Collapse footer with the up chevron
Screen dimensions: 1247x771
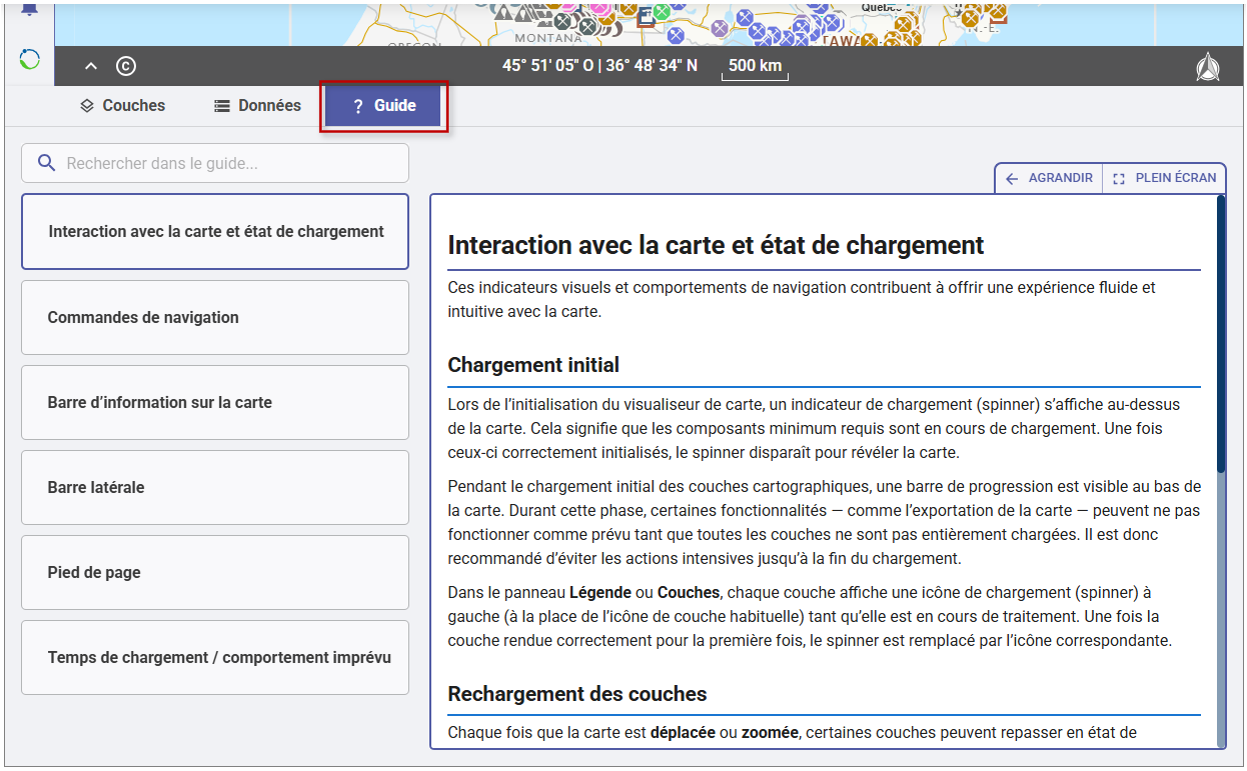[x=91, y=66]
